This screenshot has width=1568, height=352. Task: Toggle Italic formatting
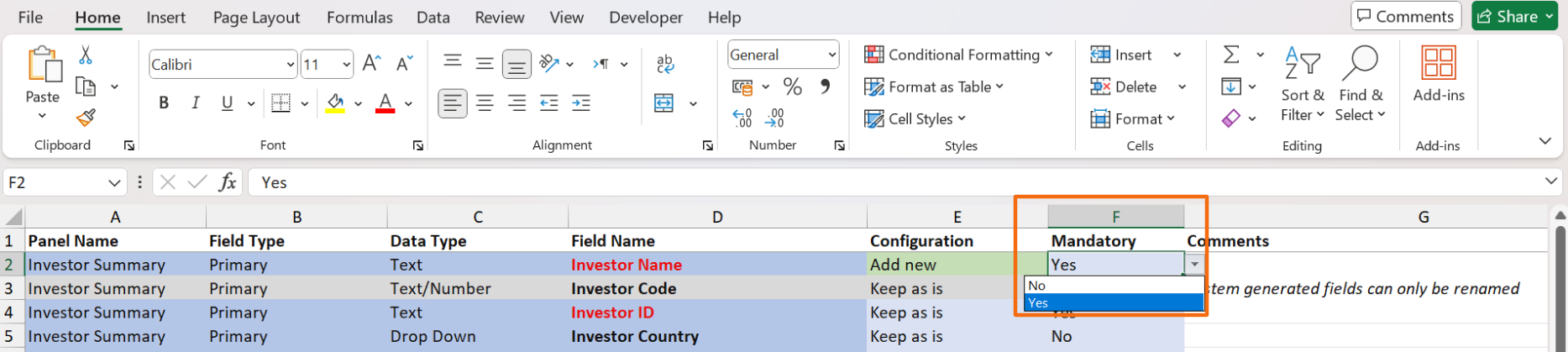click(195, 103)
